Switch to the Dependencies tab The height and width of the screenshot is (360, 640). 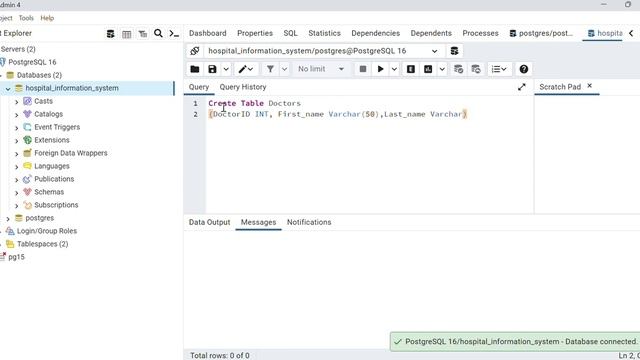376,33
